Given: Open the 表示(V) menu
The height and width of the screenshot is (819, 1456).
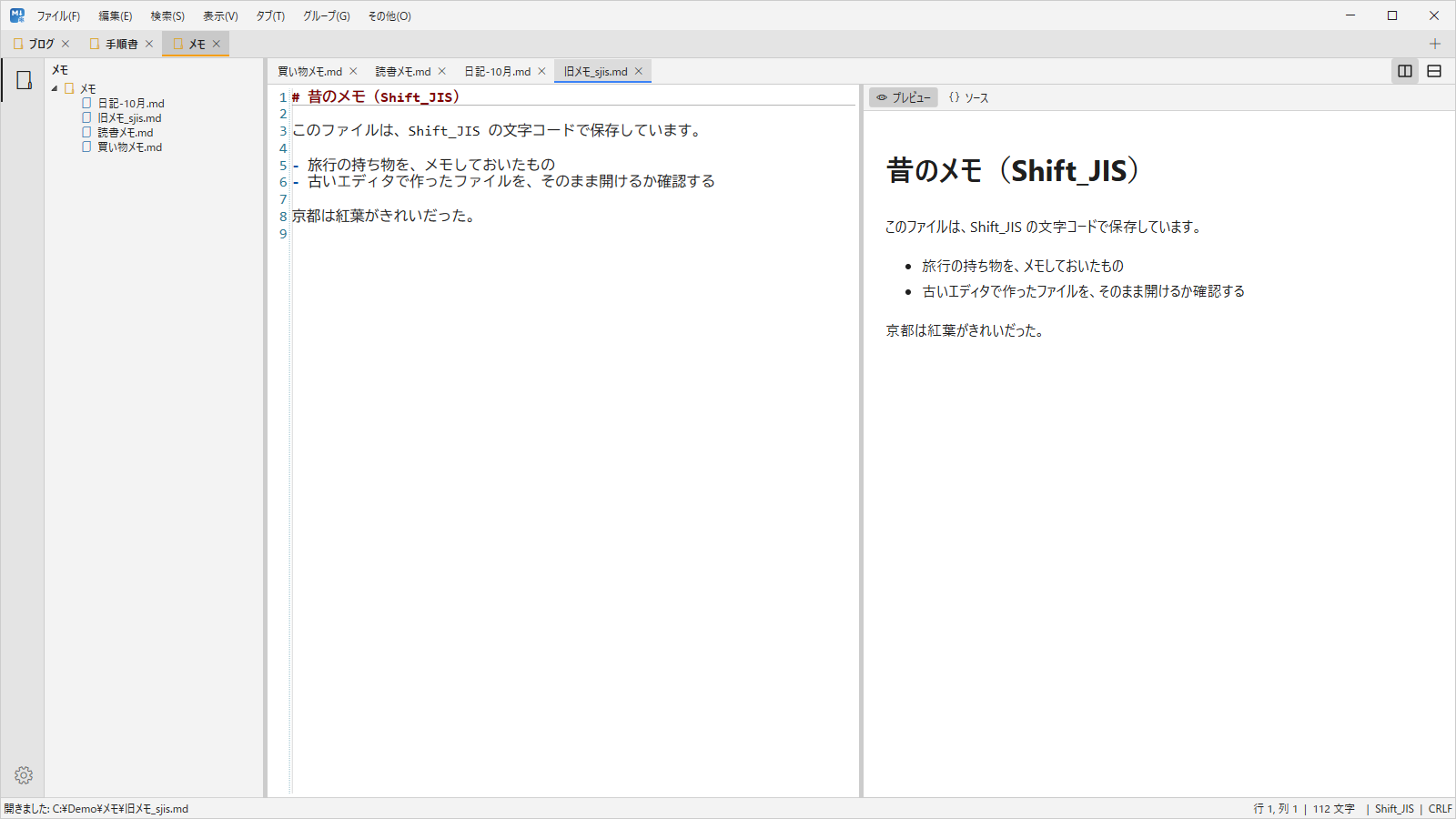Looking at the screenshot, I should pos(220,16).
